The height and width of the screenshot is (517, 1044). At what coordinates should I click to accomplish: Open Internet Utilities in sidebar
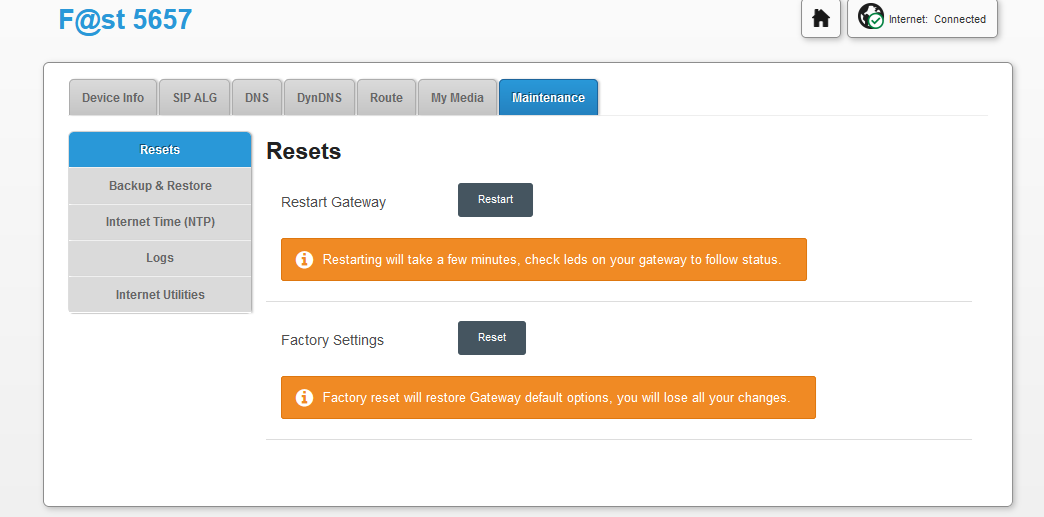pyautogui.click(x=160, y=295)
